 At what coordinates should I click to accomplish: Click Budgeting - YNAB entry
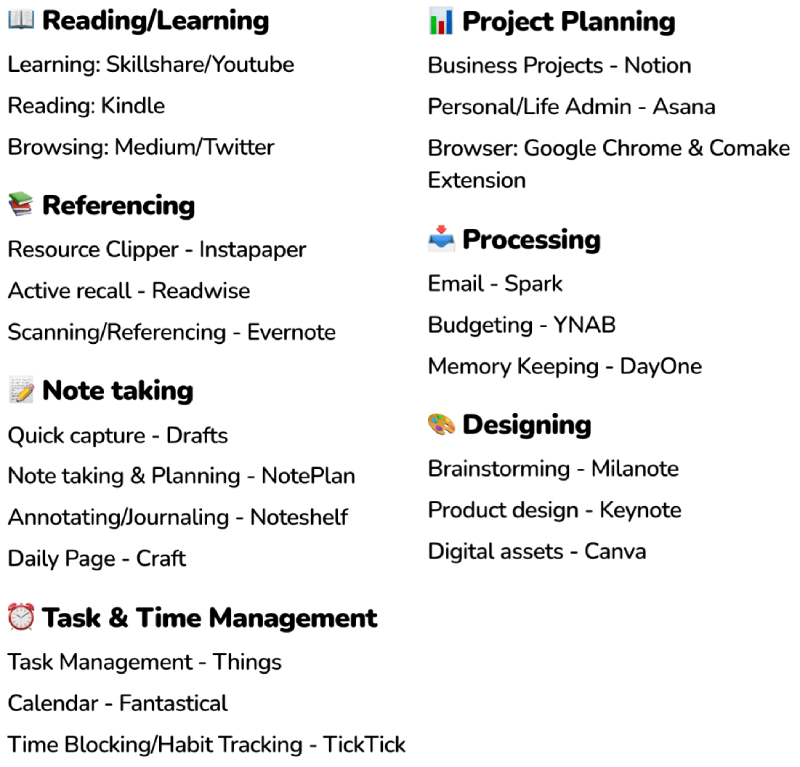click(x=521, y=325)
